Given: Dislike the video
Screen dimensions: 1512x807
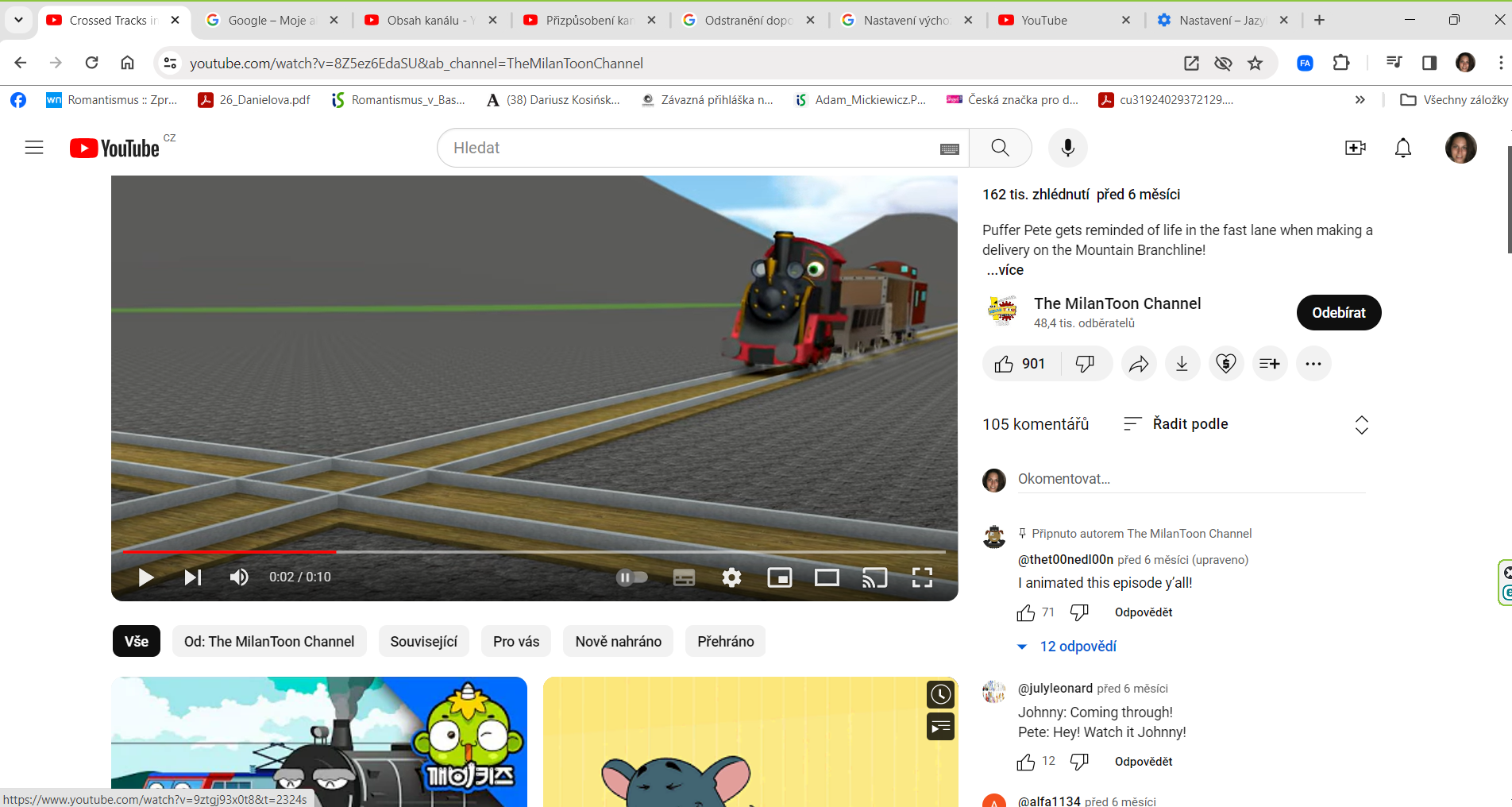Looking at the screenshot, I should (1085, 364).
